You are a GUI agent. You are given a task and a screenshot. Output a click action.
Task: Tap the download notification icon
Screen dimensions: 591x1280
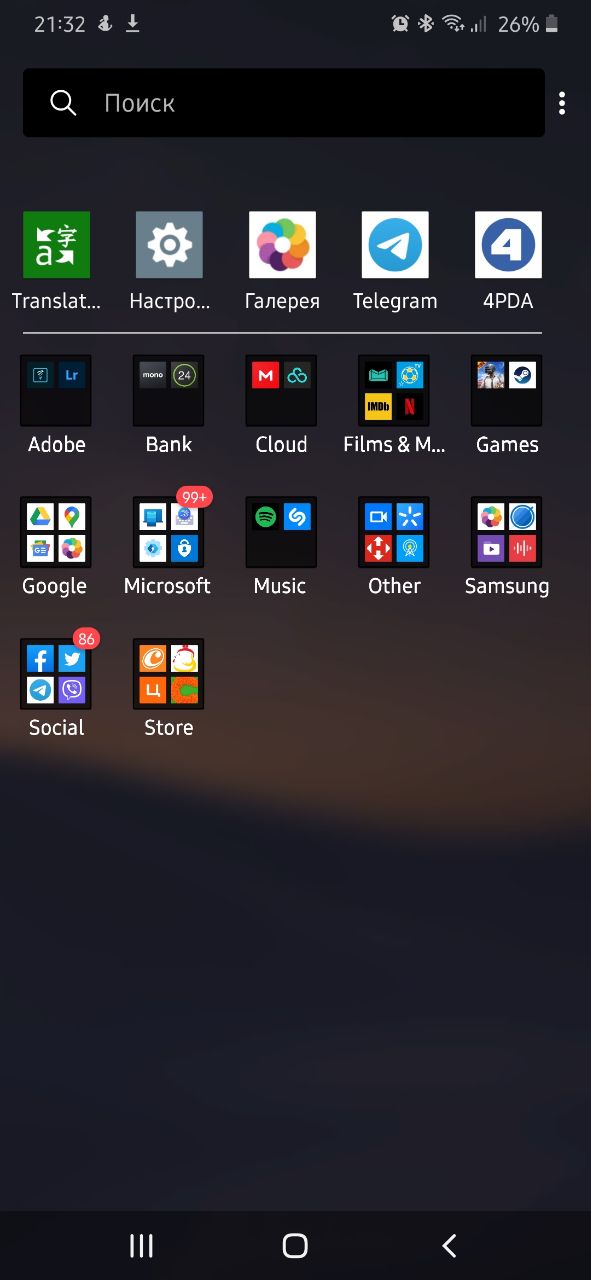coord(132,24)
